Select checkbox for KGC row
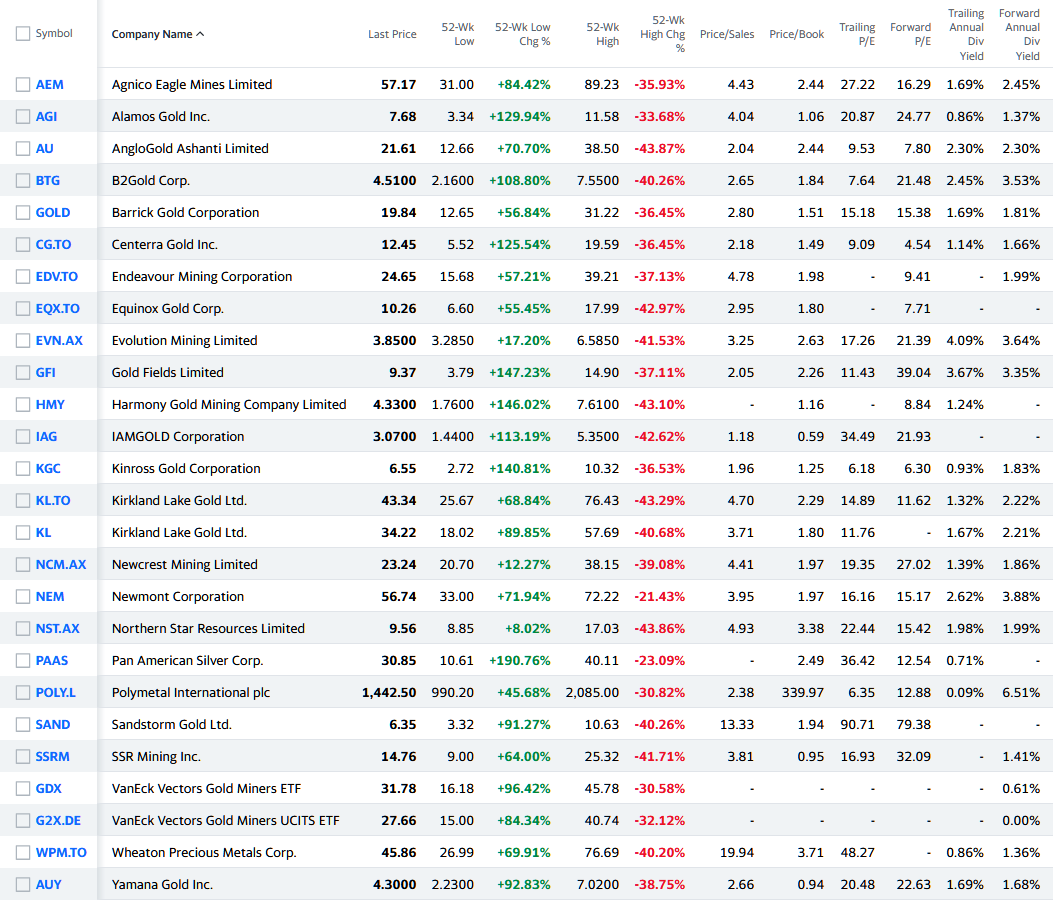 pyautogui.click(x=23, y=469)
